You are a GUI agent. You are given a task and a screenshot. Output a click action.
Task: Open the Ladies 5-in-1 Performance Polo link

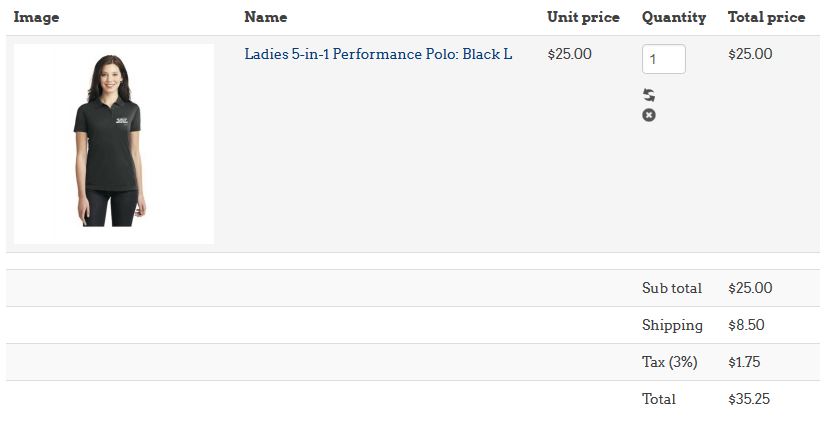(x=378, y=54)
